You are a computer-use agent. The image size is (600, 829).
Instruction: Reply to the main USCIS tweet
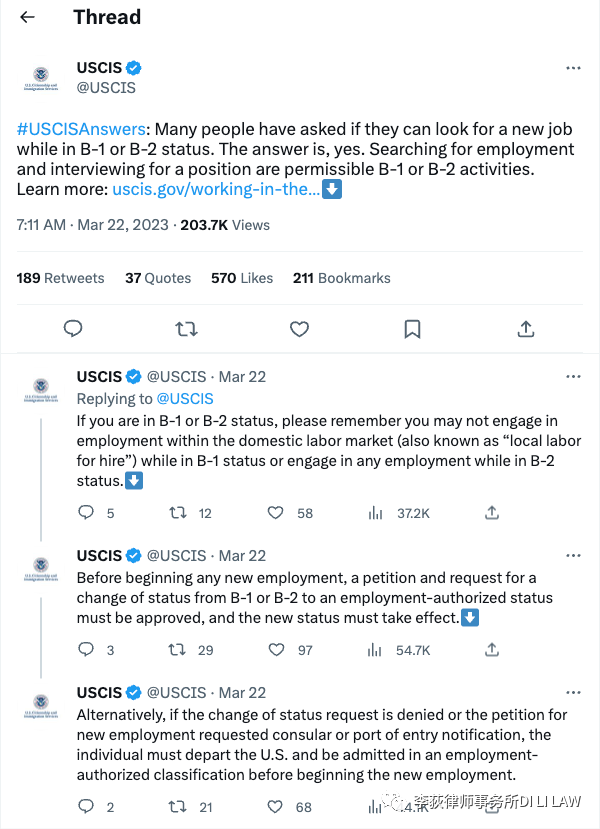tap(73, 328)
